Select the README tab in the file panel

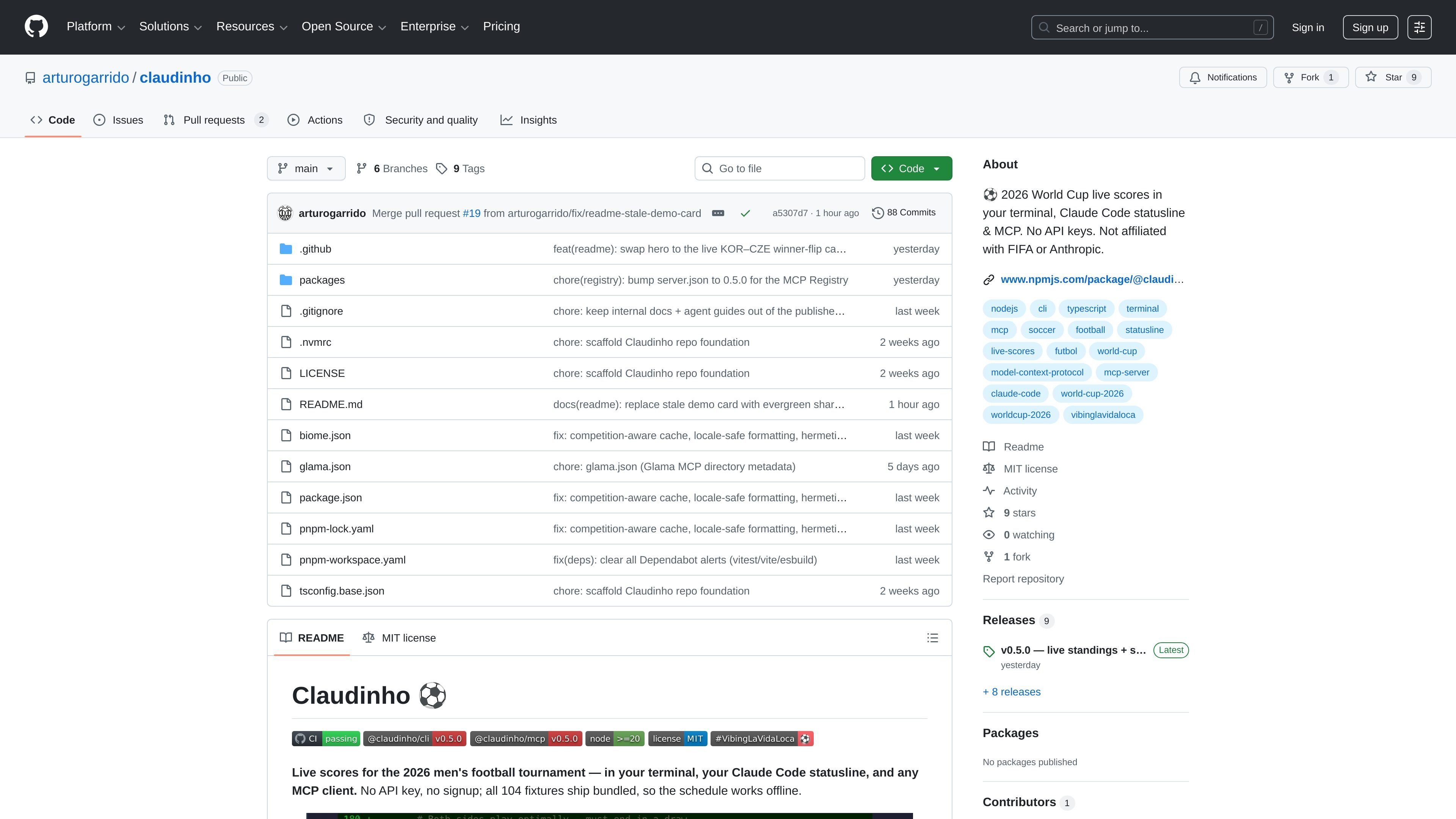(312, 638)
